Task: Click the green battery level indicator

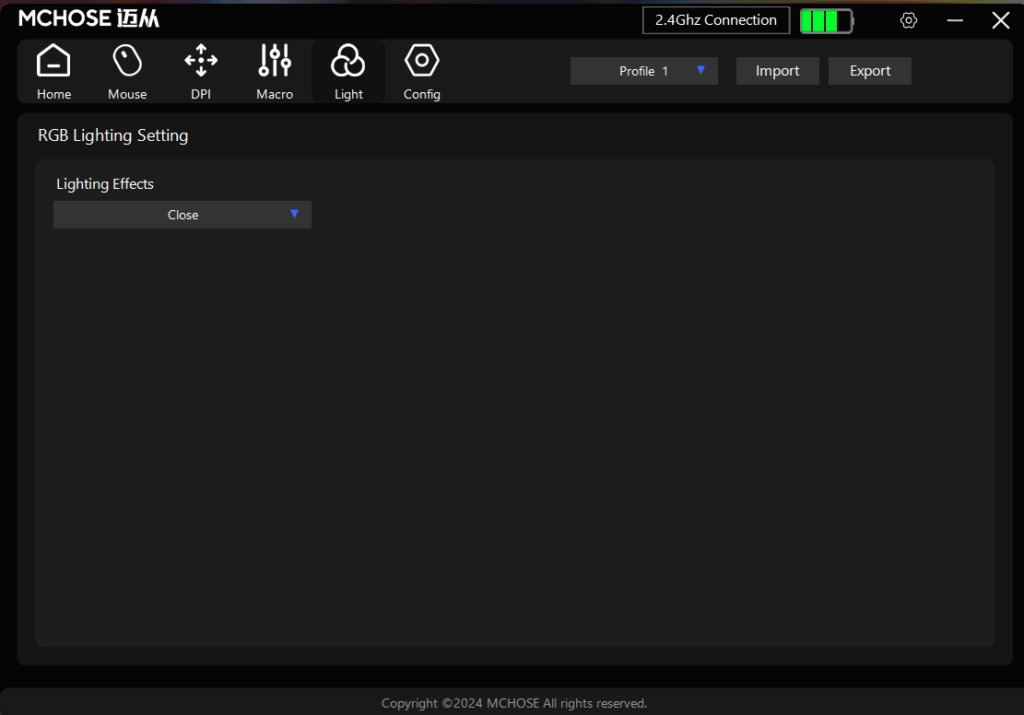Action: click(x=826, y=21)
